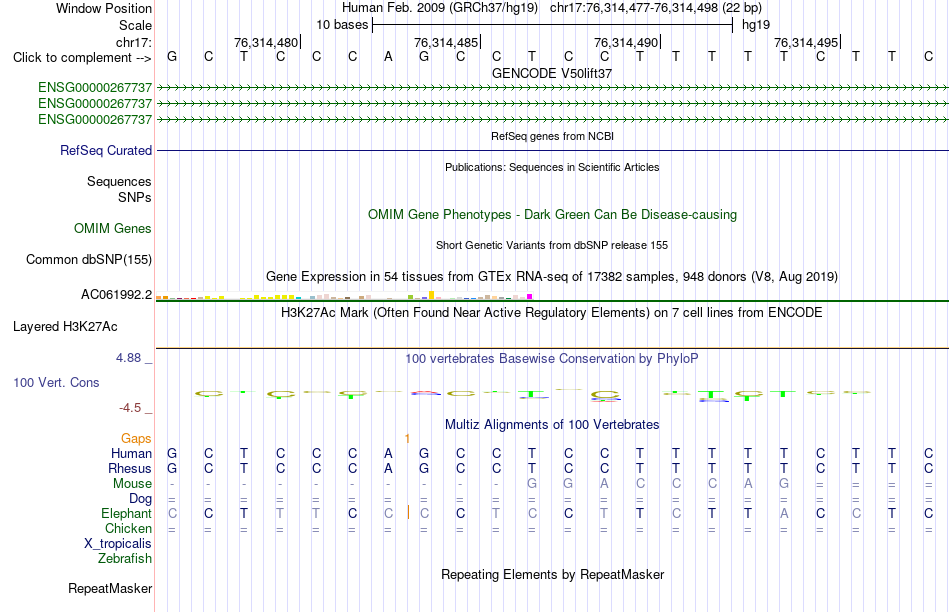
Task: Click the 'Dog' species row label
Action: tap(140, 499)
